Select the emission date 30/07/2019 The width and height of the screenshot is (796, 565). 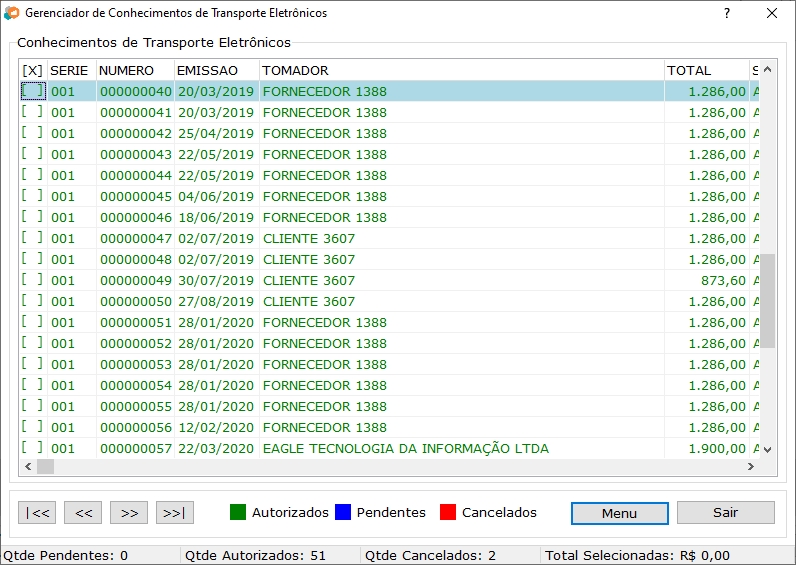tap(216, 280)
